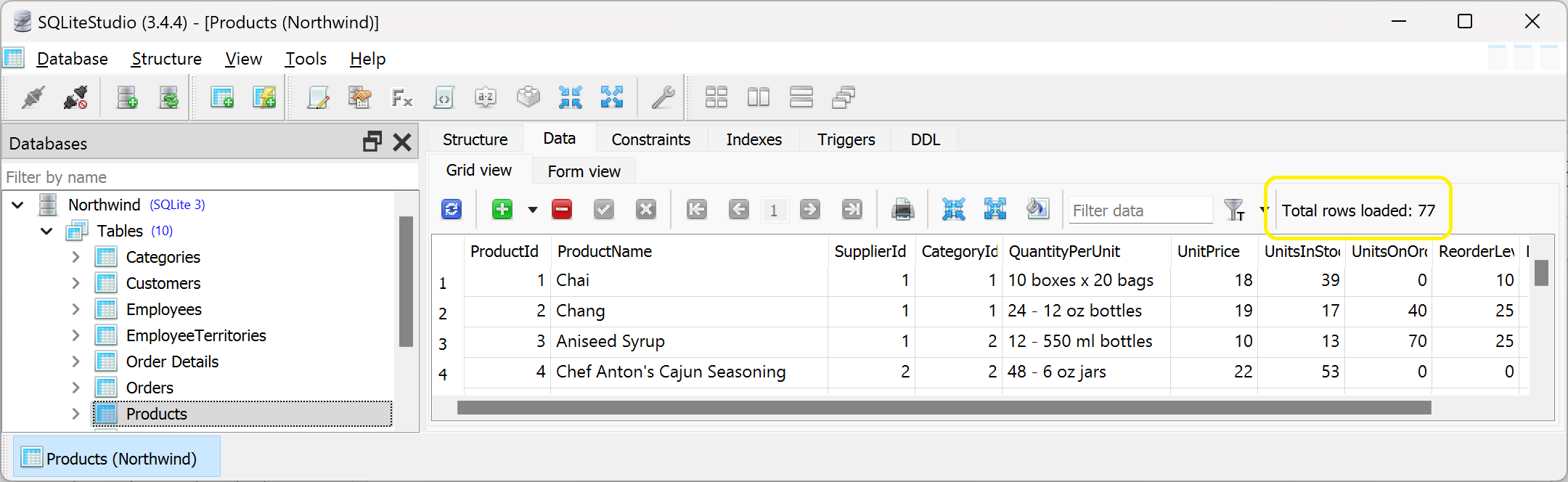Image resolution: width=1568 pixels, height=482 pixels.
Task: Go to next data page
Action: pos(810,210)
